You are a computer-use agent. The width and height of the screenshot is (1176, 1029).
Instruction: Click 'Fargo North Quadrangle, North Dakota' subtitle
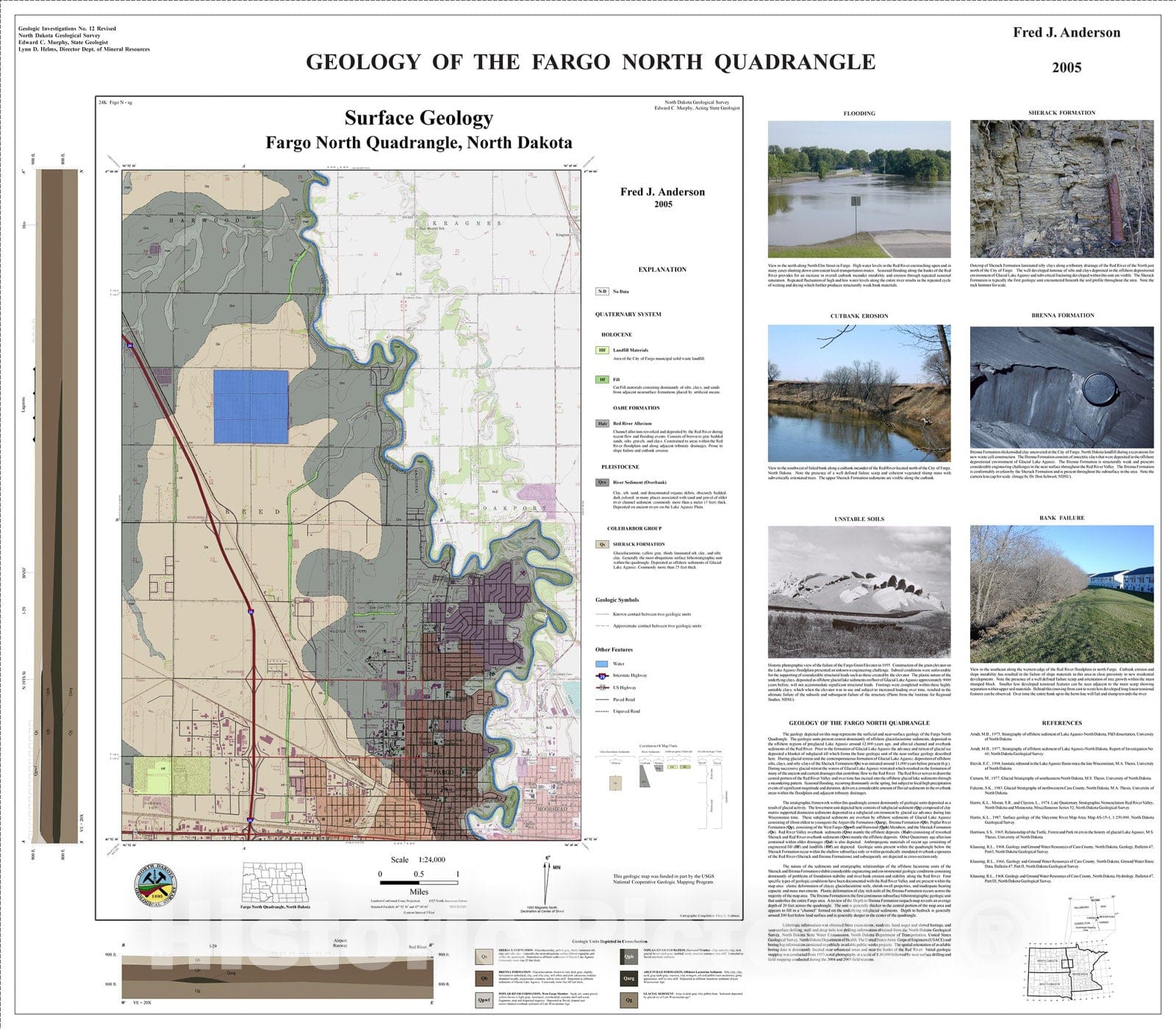[x=419, y=143]
